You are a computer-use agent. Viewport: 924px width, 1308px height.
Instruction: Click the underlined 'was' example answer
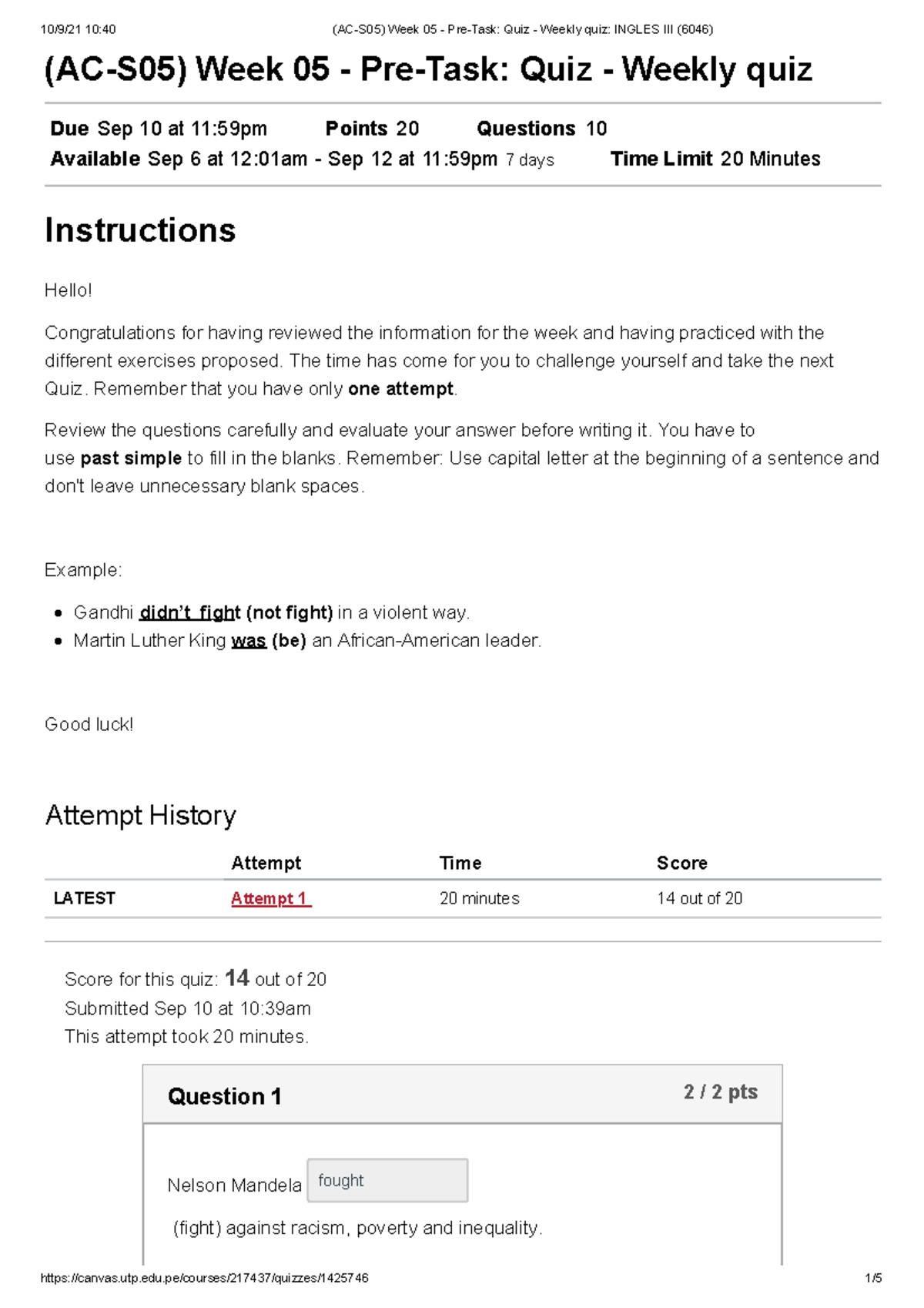(248, 641)
